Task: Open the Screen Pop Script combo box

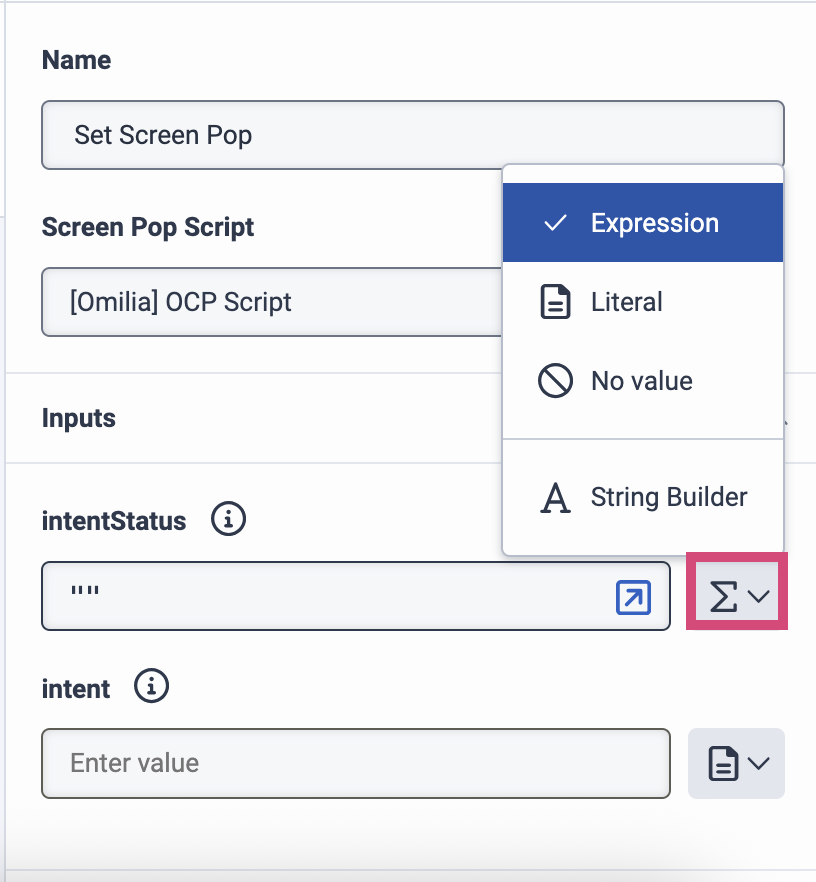Action: (x=272, y=302)
